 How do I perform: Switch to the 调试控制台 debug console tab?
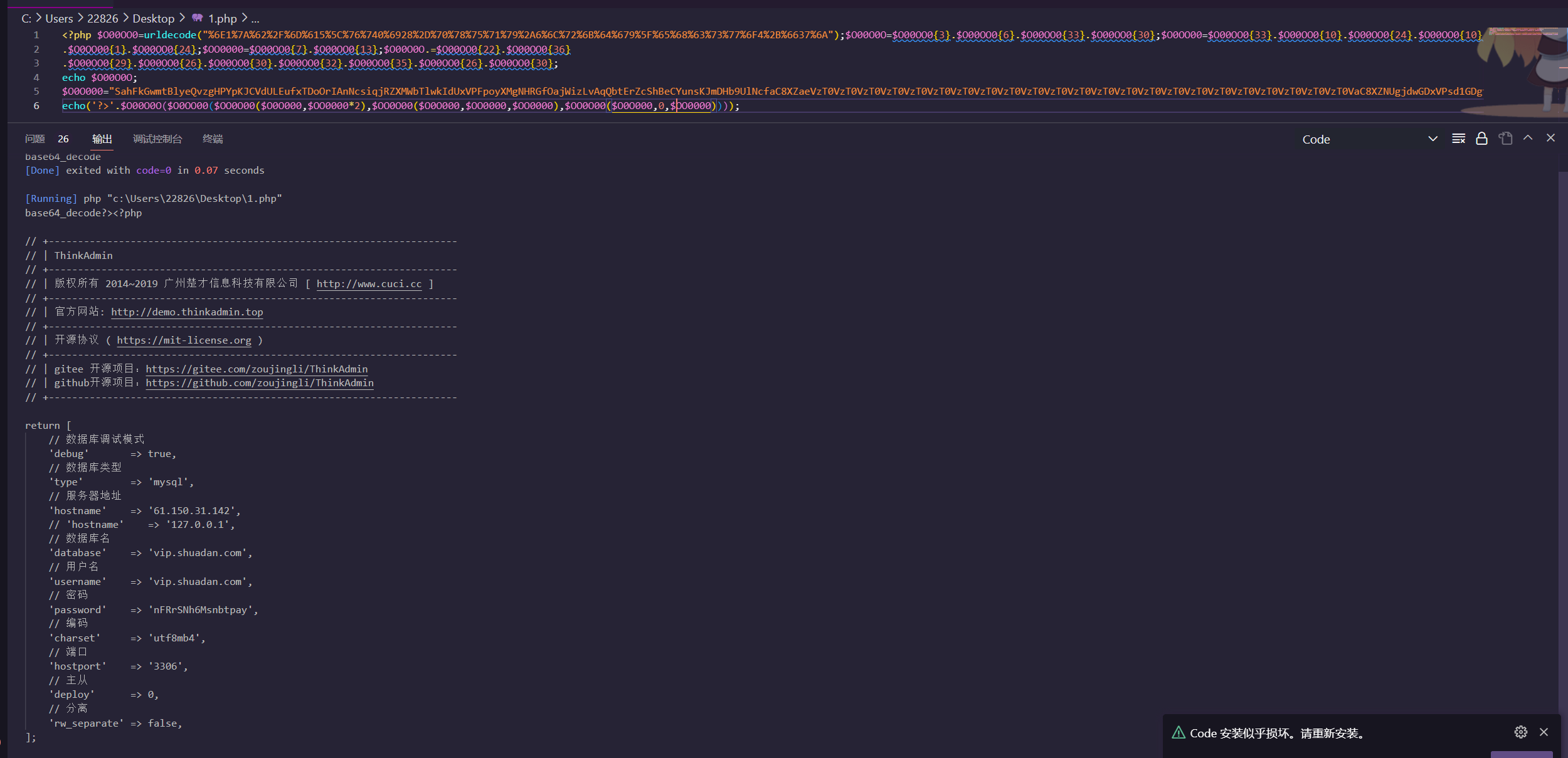pos(157,139)
